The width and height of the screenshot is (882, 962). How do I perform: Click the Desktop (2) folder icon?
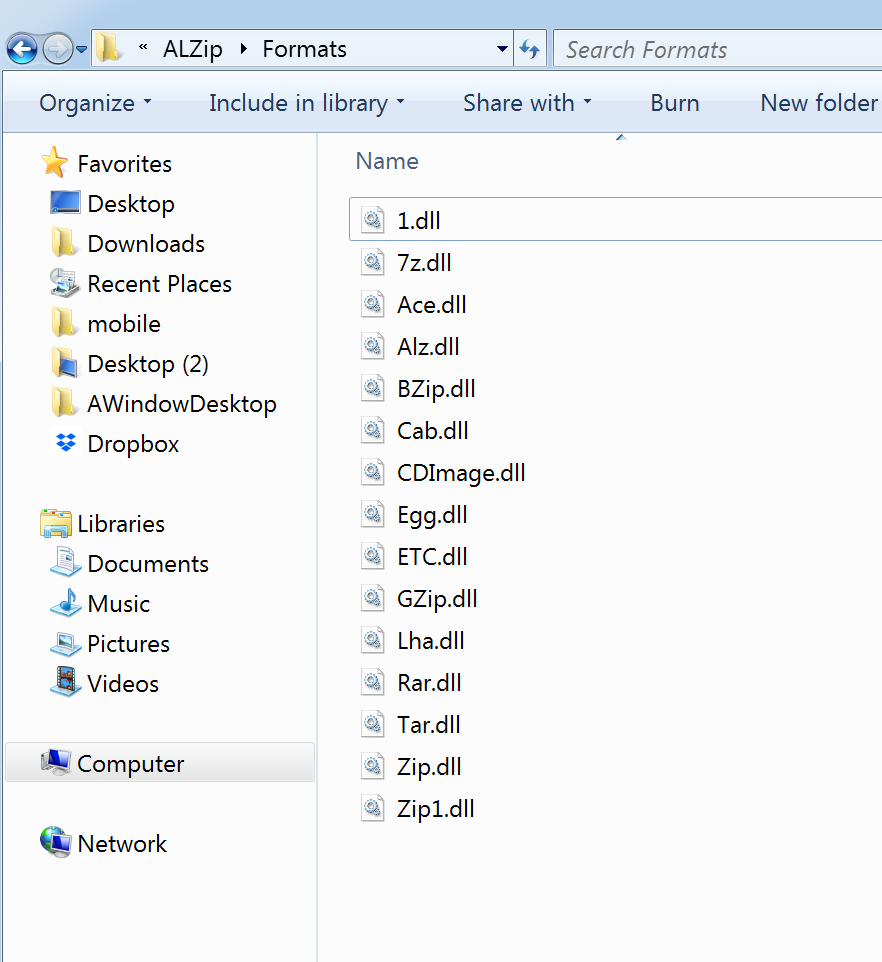[64, 364]
